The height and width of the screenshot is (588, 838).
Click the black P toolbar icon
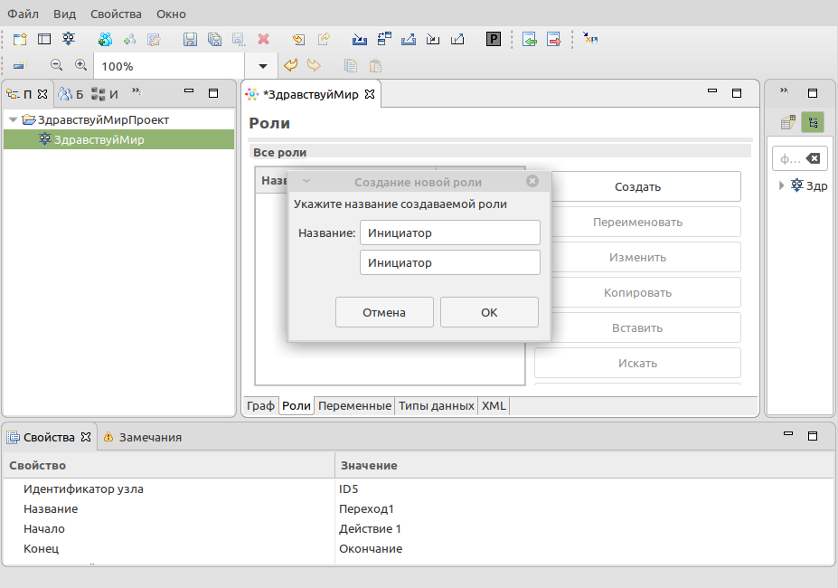point(493,39)
